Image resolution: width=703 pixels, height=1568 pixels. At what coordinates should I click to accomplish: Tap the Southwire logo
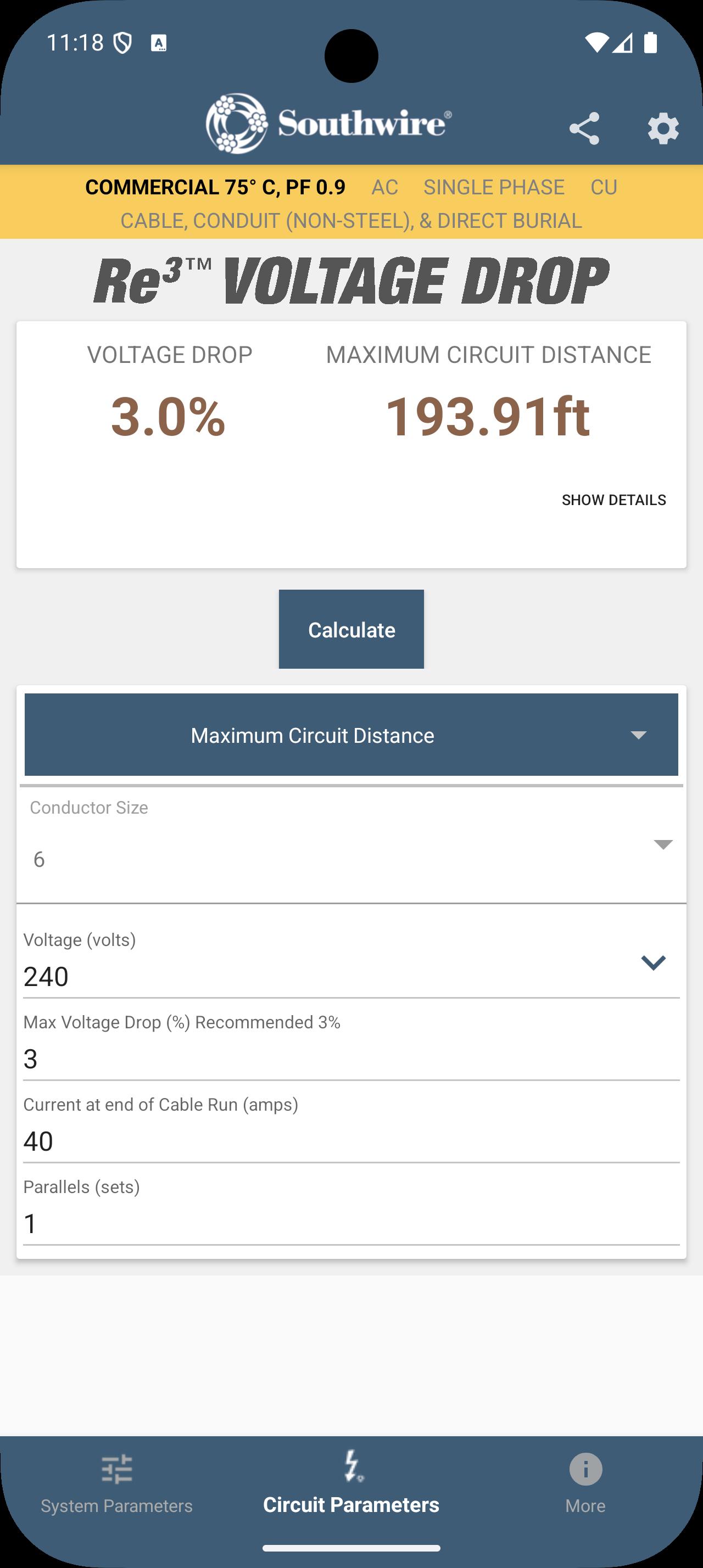pyautogui.click(x=328, y=124)
